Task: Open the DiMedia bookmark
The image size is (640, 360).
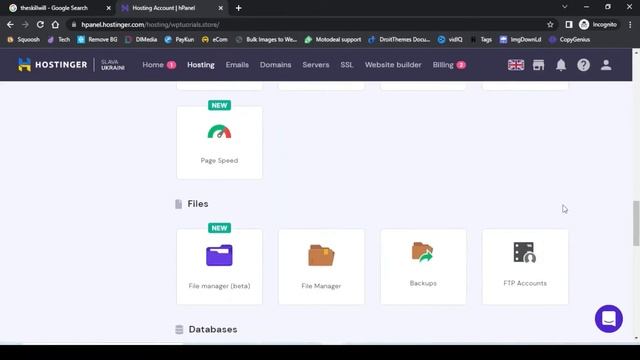Action: click(141, 40)
